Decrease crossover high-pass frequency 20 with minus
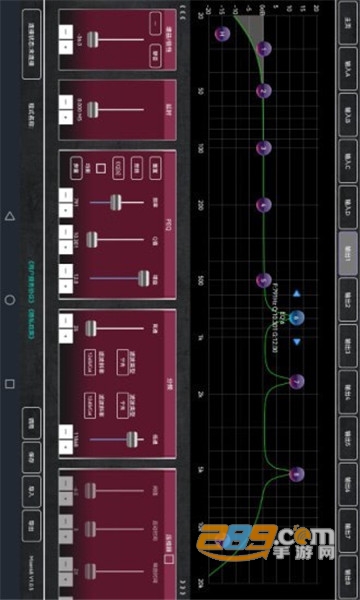 click(66, 321)
